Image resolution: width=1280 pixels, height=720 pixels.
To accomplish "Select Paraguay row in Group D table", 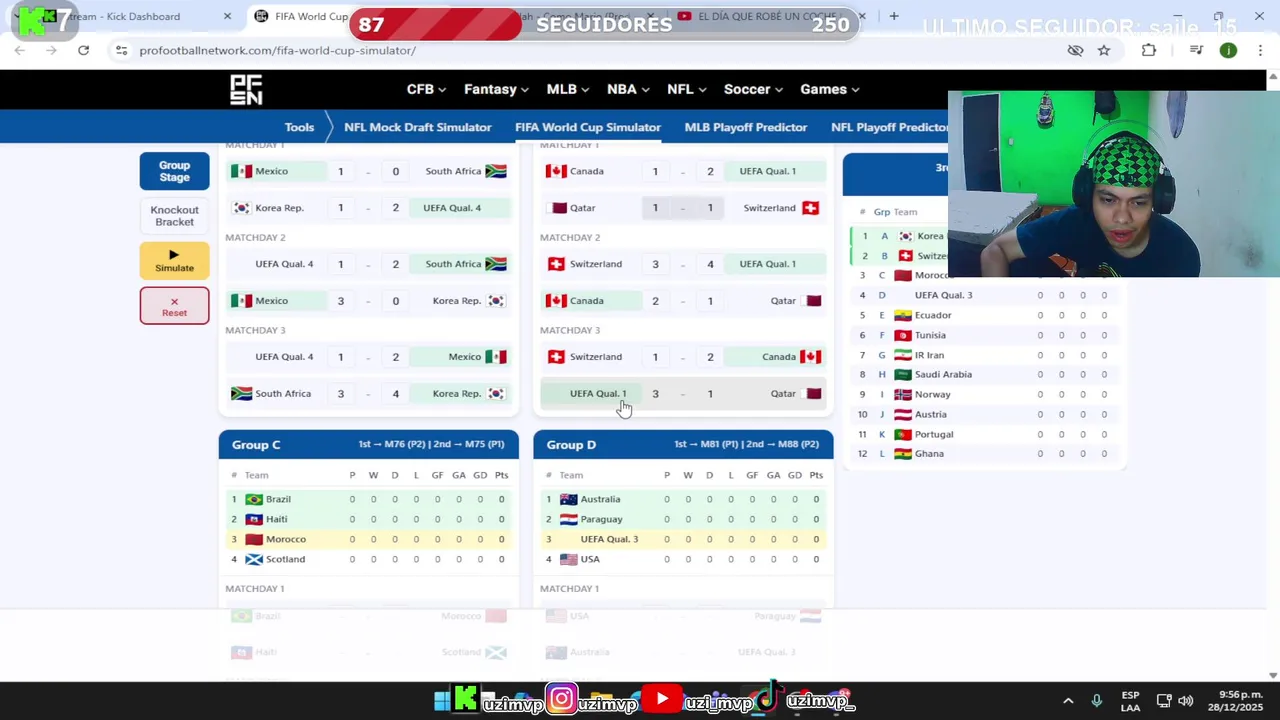I will (684, 519).
